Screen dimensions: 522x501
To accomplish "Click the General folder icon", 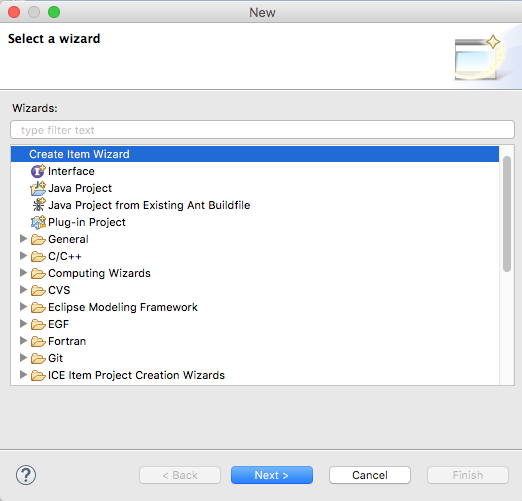I will 38,239.
